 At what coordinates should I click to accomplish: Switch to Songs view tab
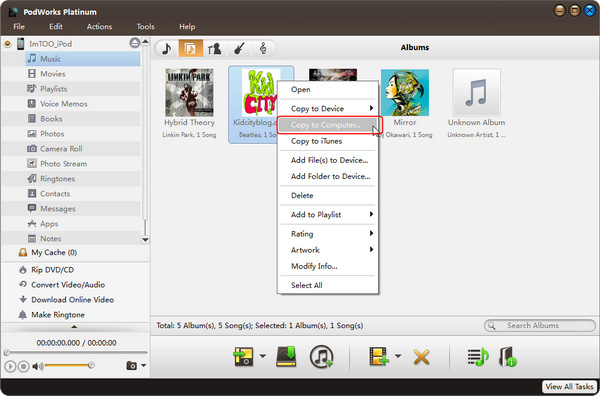(x=166, y=48)
